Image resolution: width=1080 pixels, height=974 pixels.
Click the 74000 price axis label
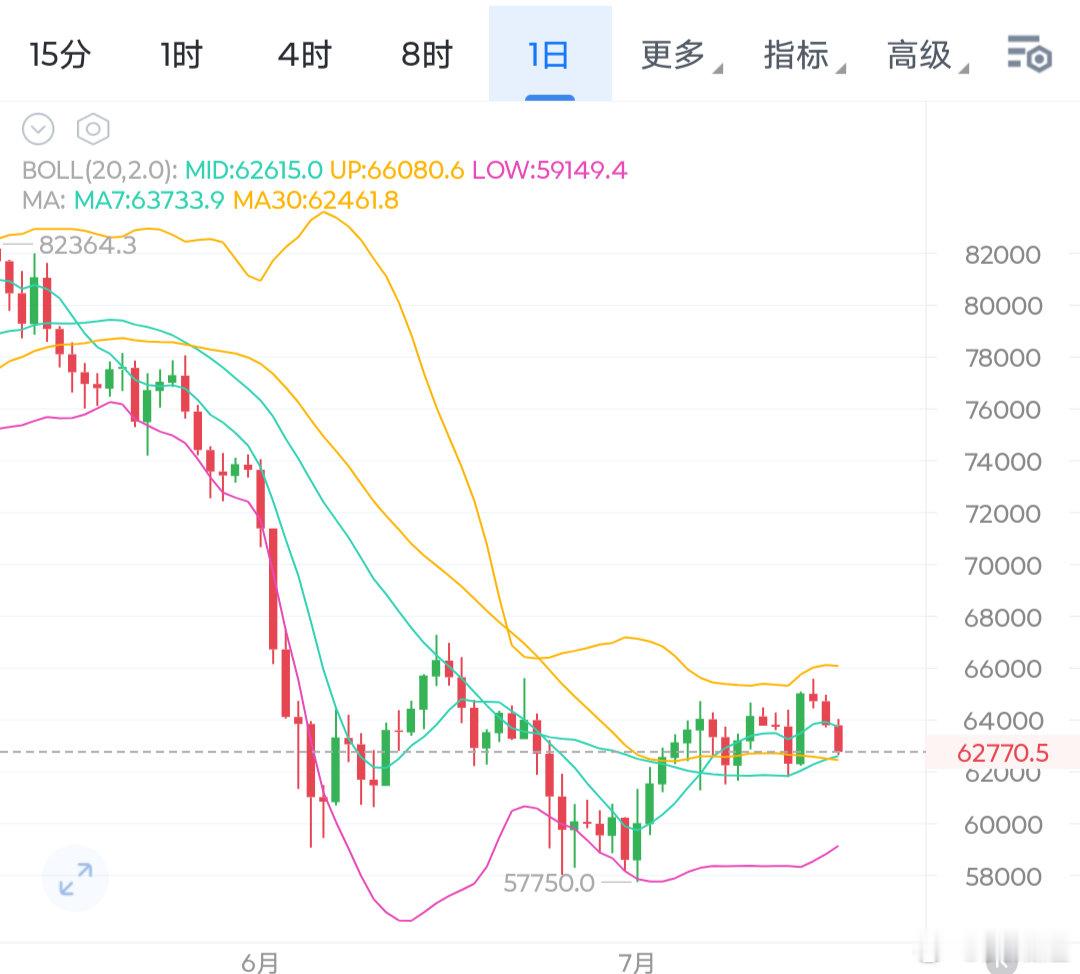1002,462
